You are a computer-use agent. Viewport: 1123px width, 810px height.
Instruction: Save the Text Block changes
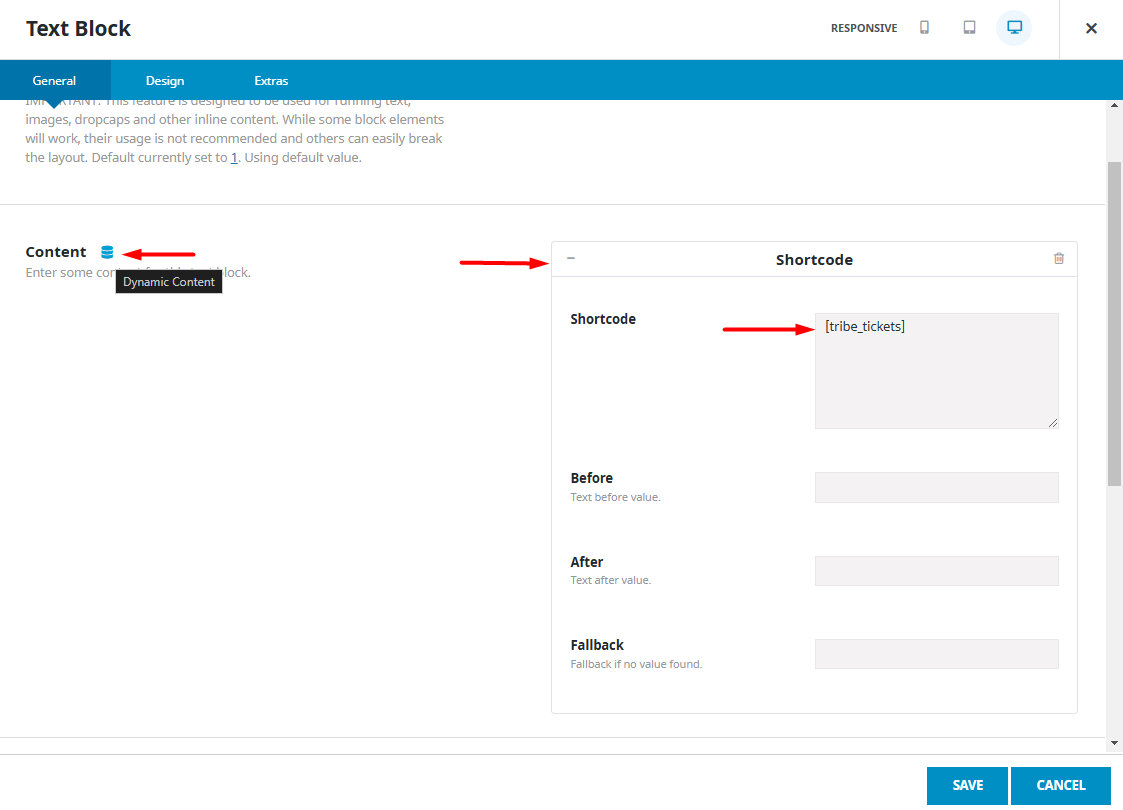966,786
